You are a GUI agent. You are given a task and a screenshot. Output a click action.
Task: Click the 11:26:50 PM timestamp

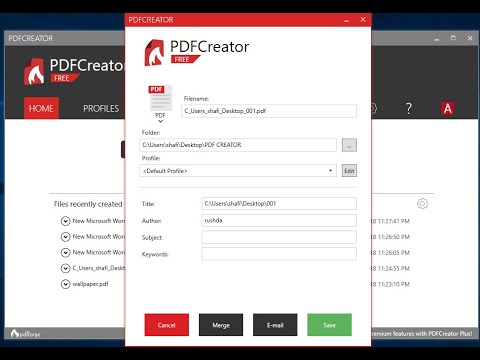click(x=393, y=237)
